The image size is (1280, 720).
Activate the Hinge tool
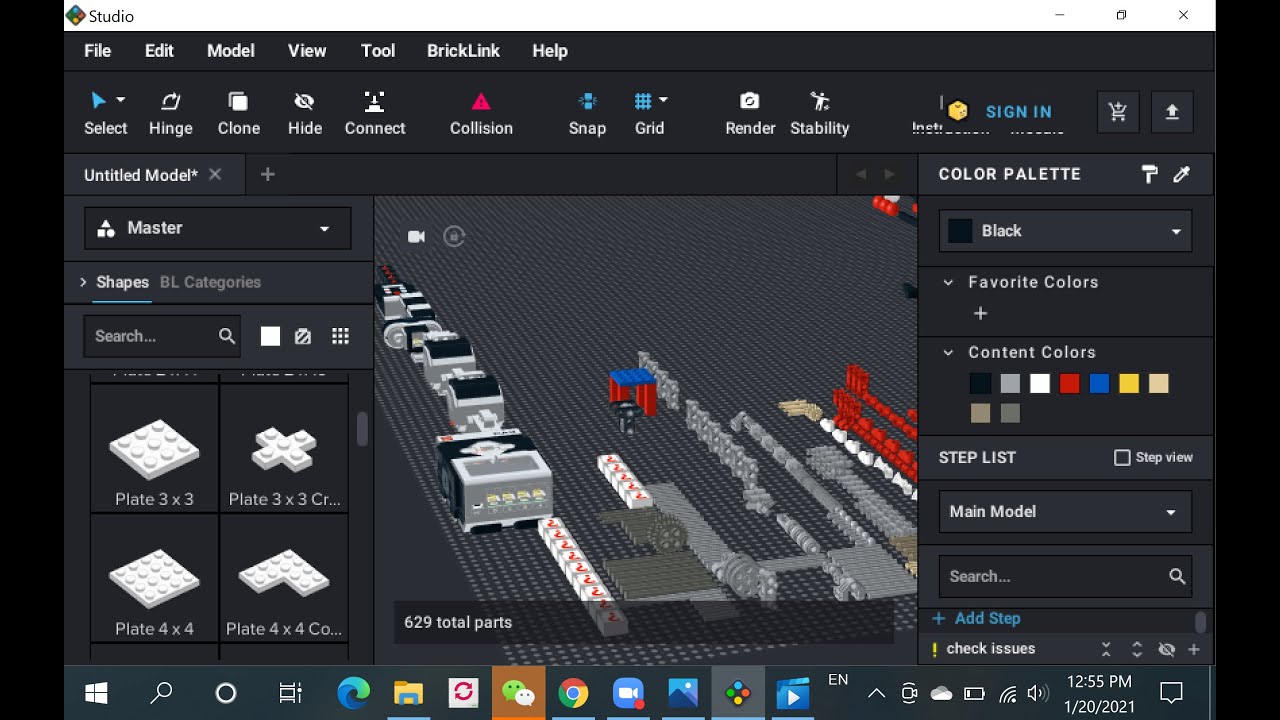click(171, 113)
